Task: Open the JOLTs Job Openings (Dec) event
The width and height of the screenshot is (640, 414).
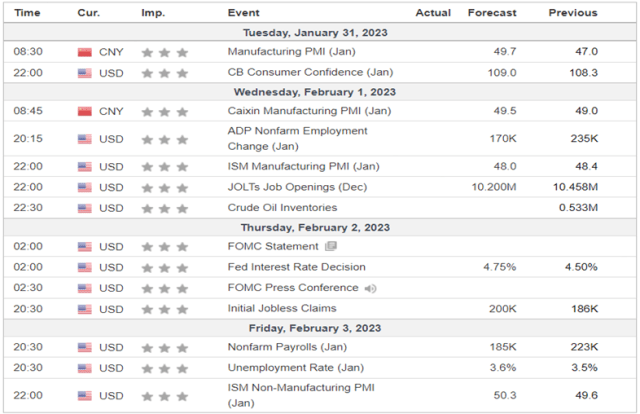Action: (x=297, y=187)
